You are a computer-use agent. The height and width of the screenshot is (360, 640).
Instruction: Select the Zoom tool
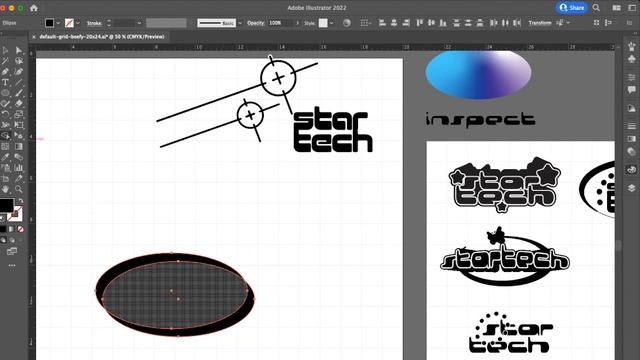click(x=19, y=189)
